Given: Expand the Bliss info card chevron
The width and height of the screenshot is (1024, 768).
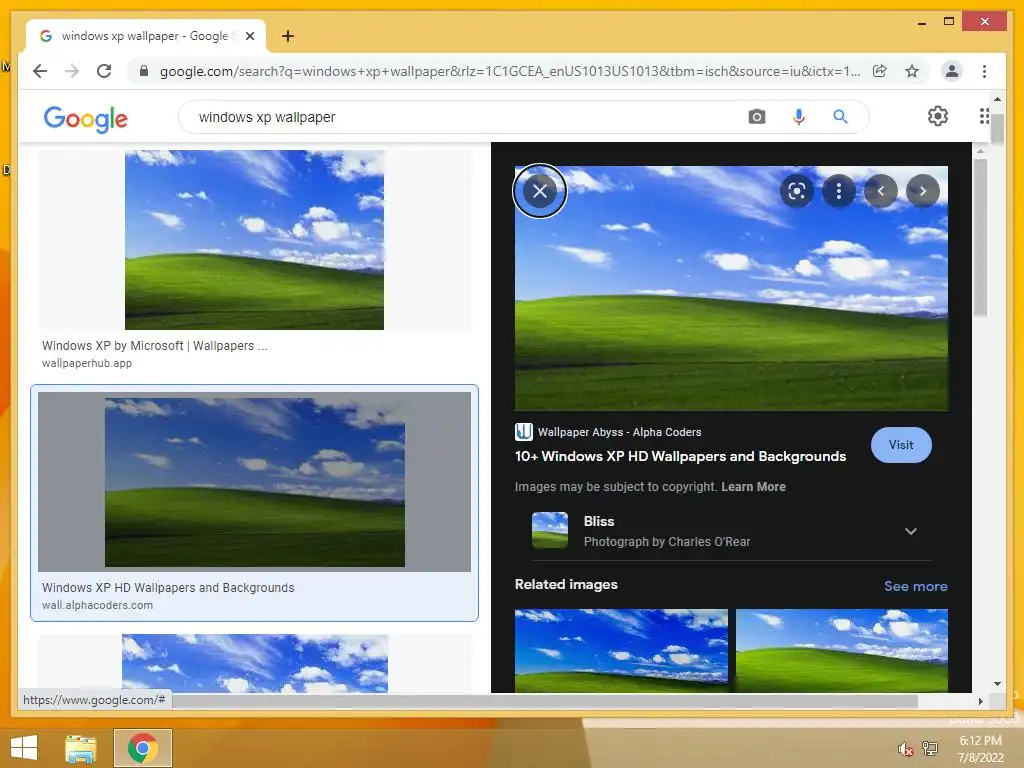Looking at the screenshot, I should (x=910, y=531).
